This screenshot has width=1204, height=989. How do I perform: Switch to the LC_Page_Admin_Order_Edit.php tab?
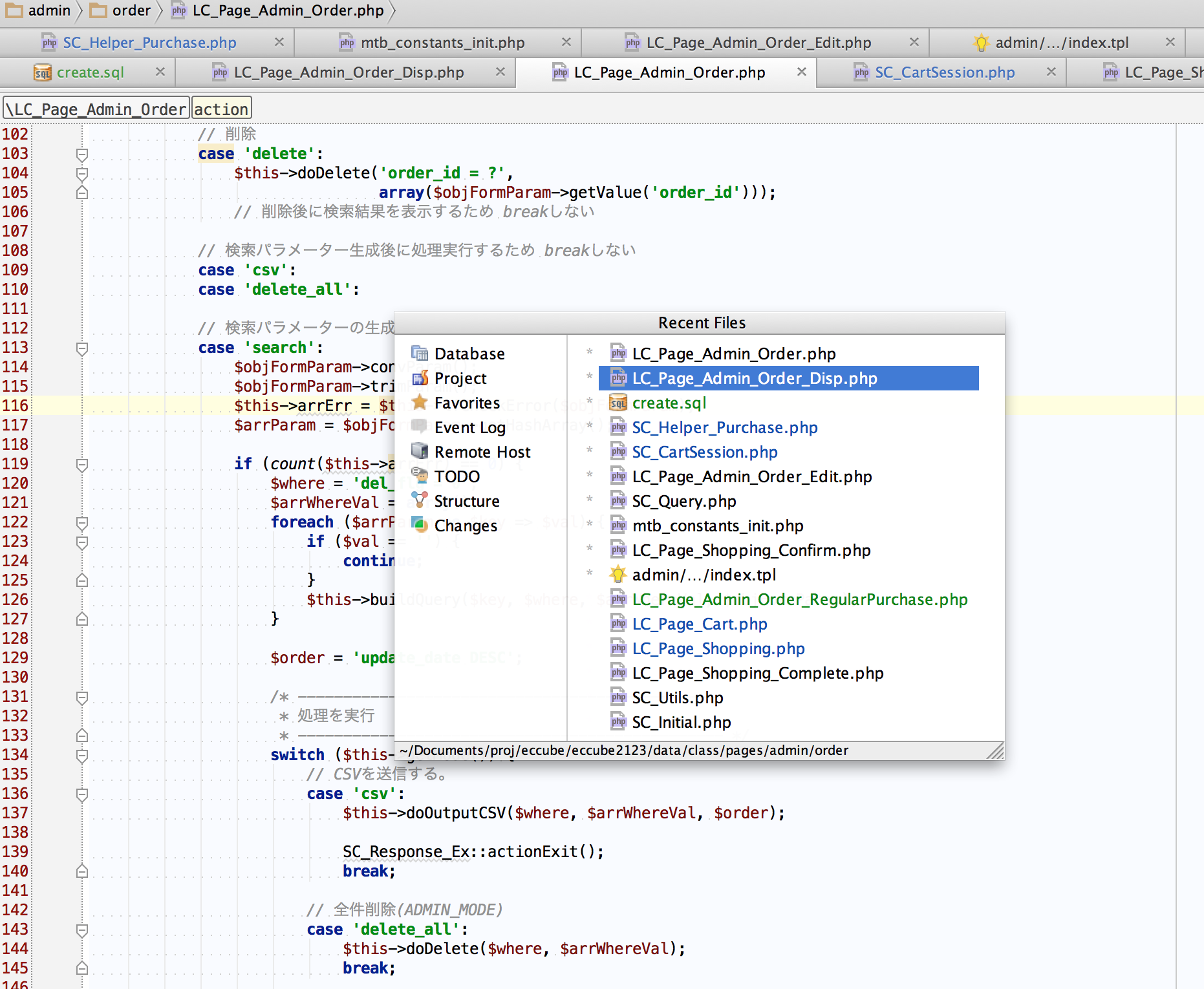[x=758, y=43]
